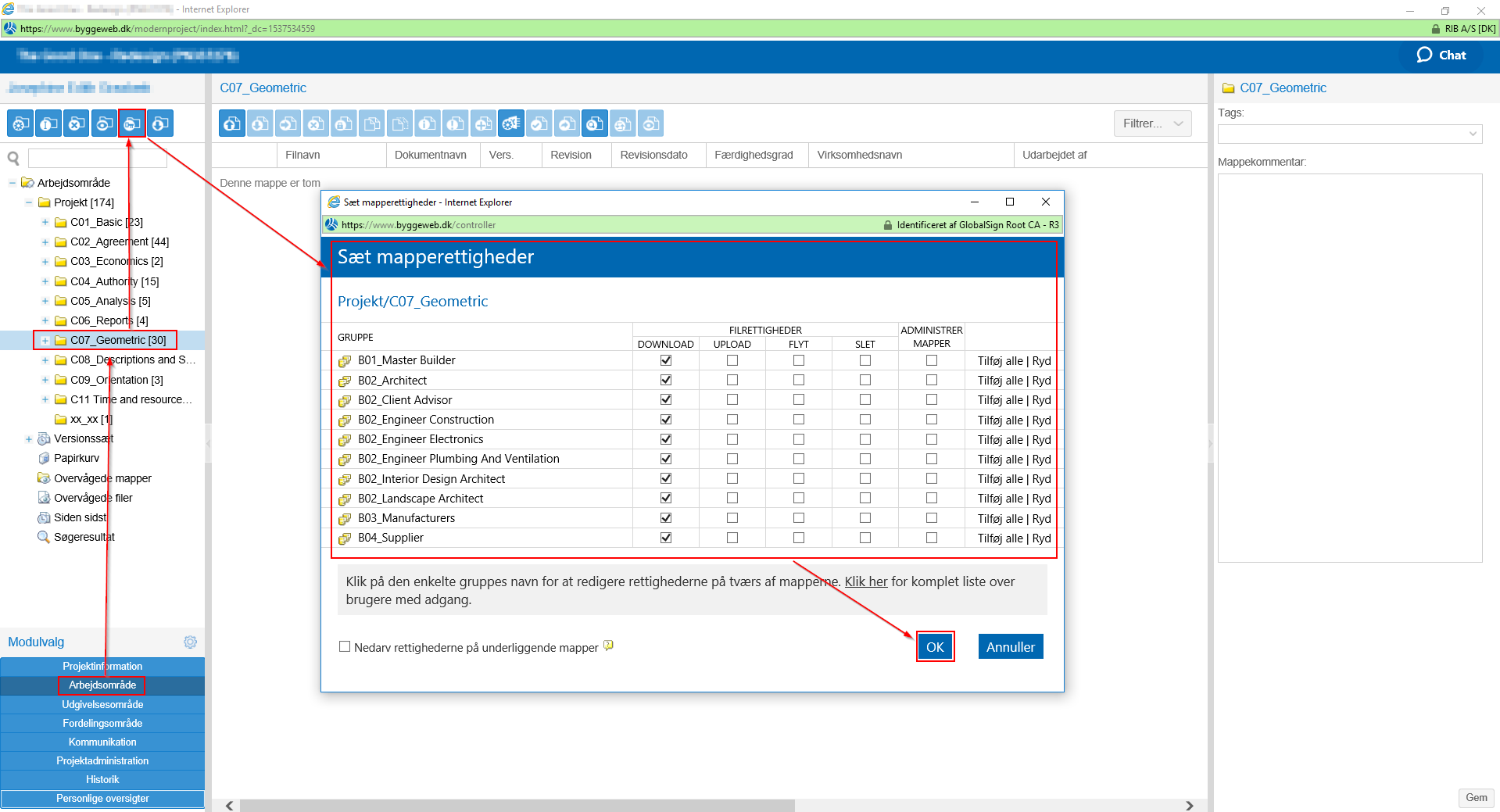Click OK to confirm folder permissions
The width and height of the screenshot is (1500, 812).
[935, 646]
